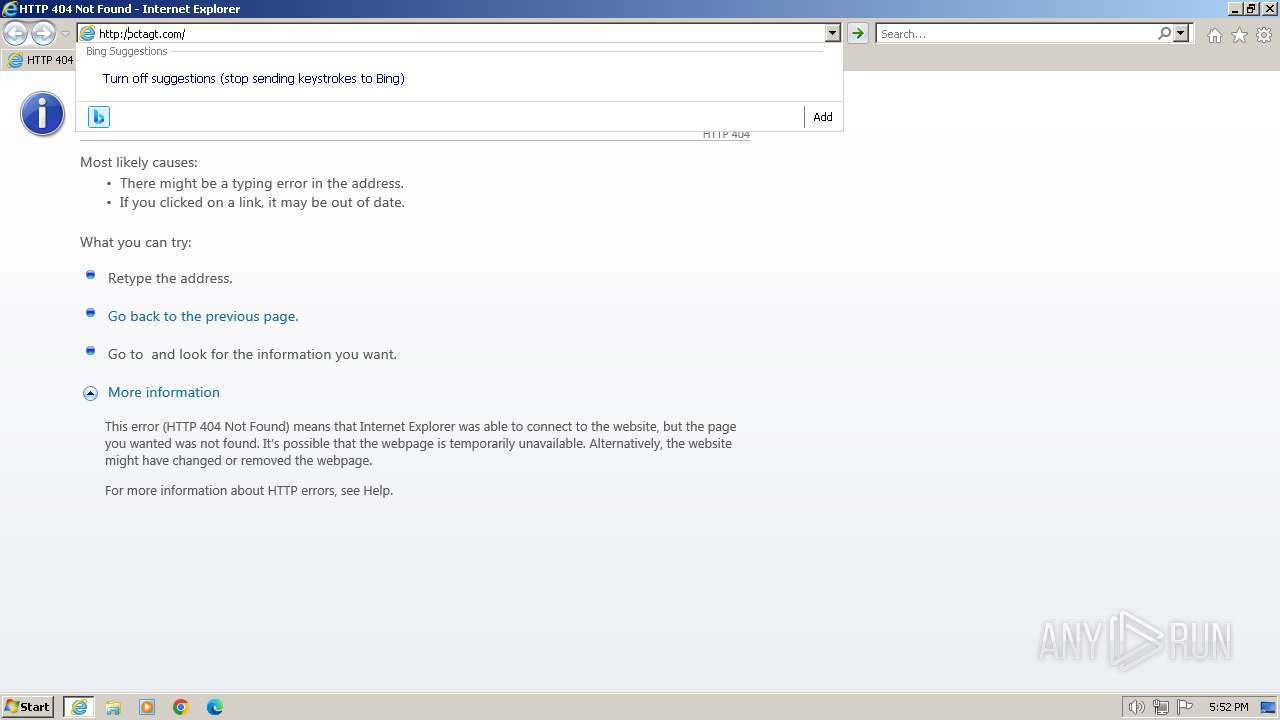The height and width of the screenshot is (720, 1280).
Task: Click the page icon in address bar
Action: (88, 34)
